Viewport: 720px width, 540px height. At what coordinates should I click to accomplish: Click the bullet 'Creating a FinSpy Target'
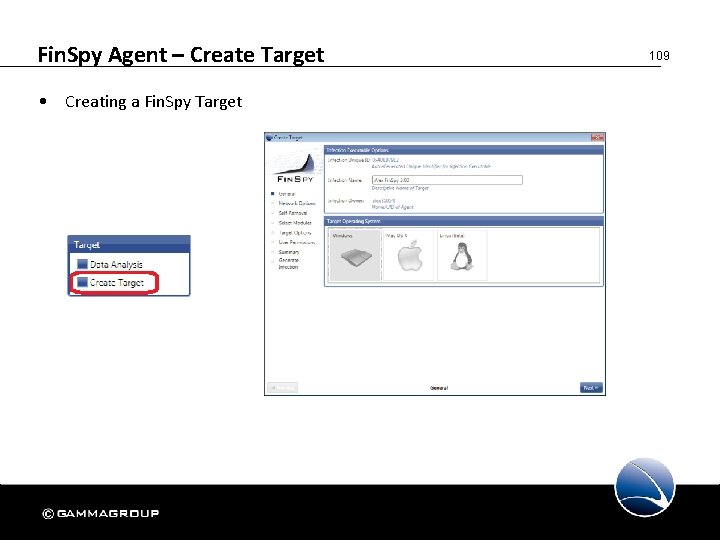[x=153, y=101]
